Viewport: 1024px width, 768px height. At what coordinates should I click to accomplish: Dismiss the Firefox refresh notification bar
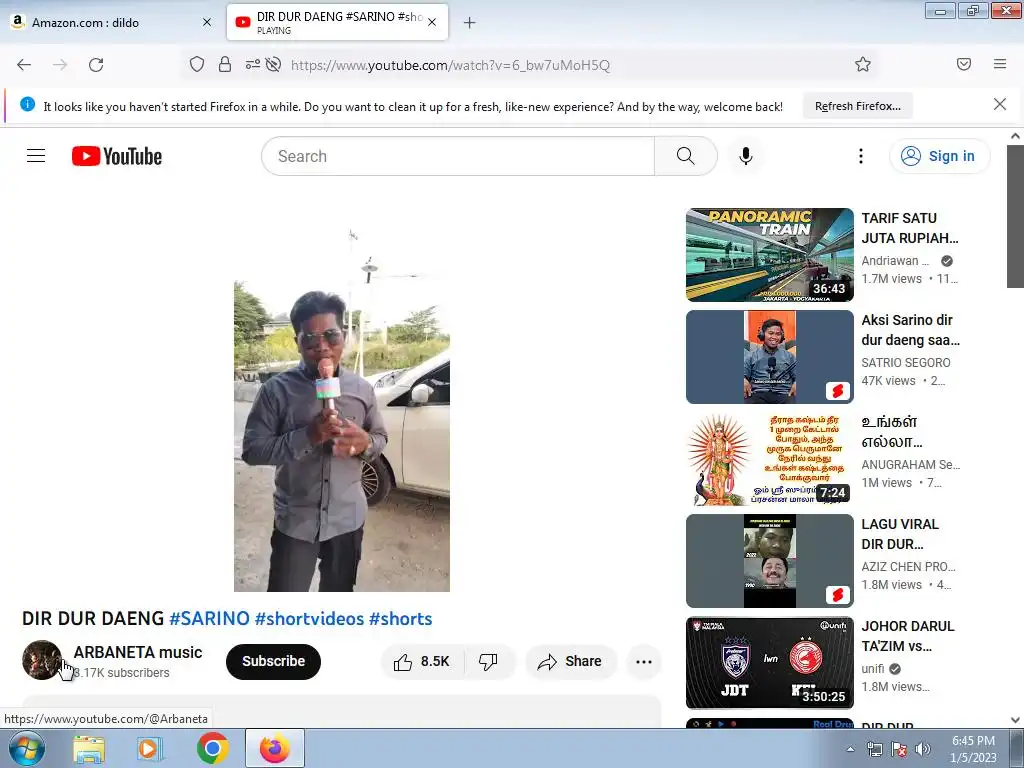1000,104
